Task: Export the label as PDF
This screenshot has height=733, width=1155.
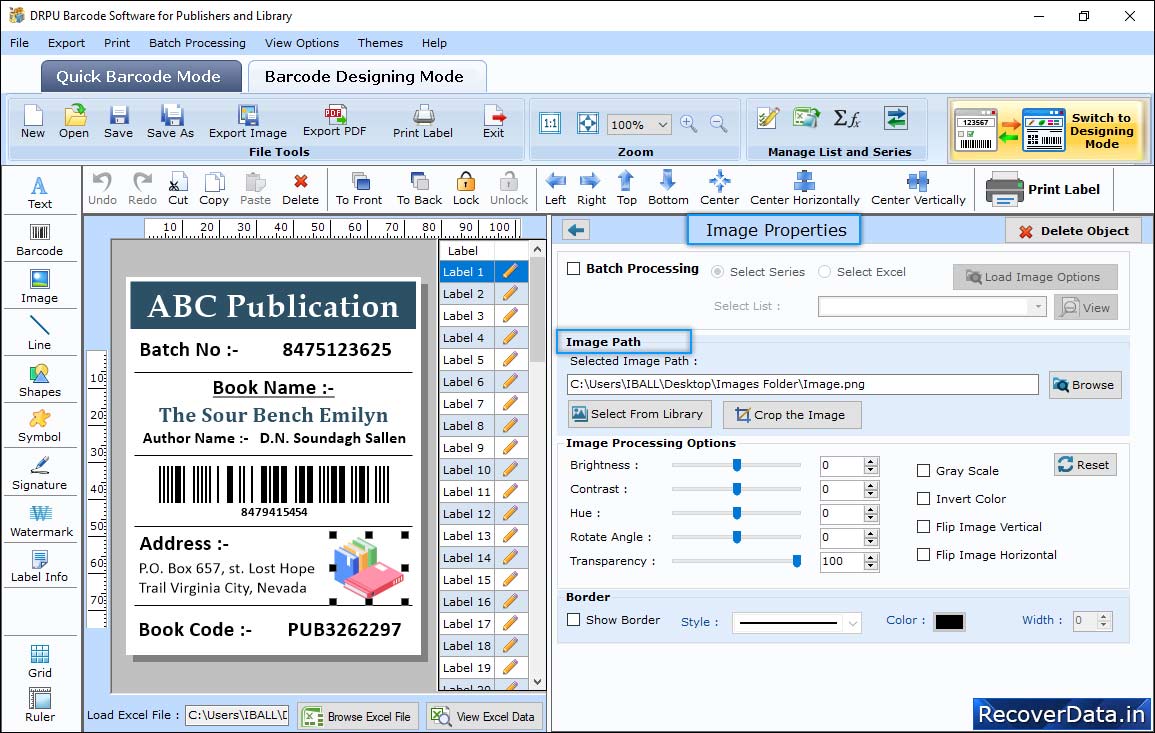Action: (334, 121)
